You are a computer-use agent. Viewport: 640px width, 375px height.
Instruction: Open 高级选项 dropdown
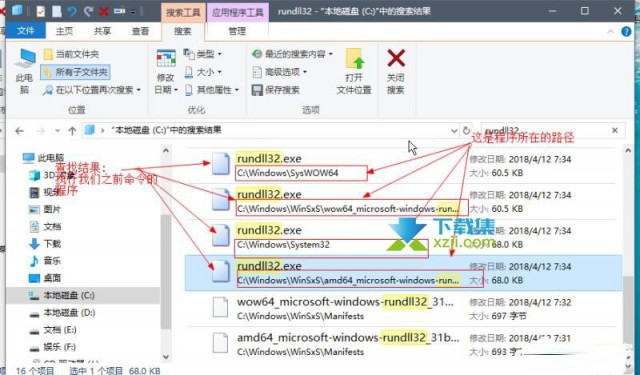point(279,72)
